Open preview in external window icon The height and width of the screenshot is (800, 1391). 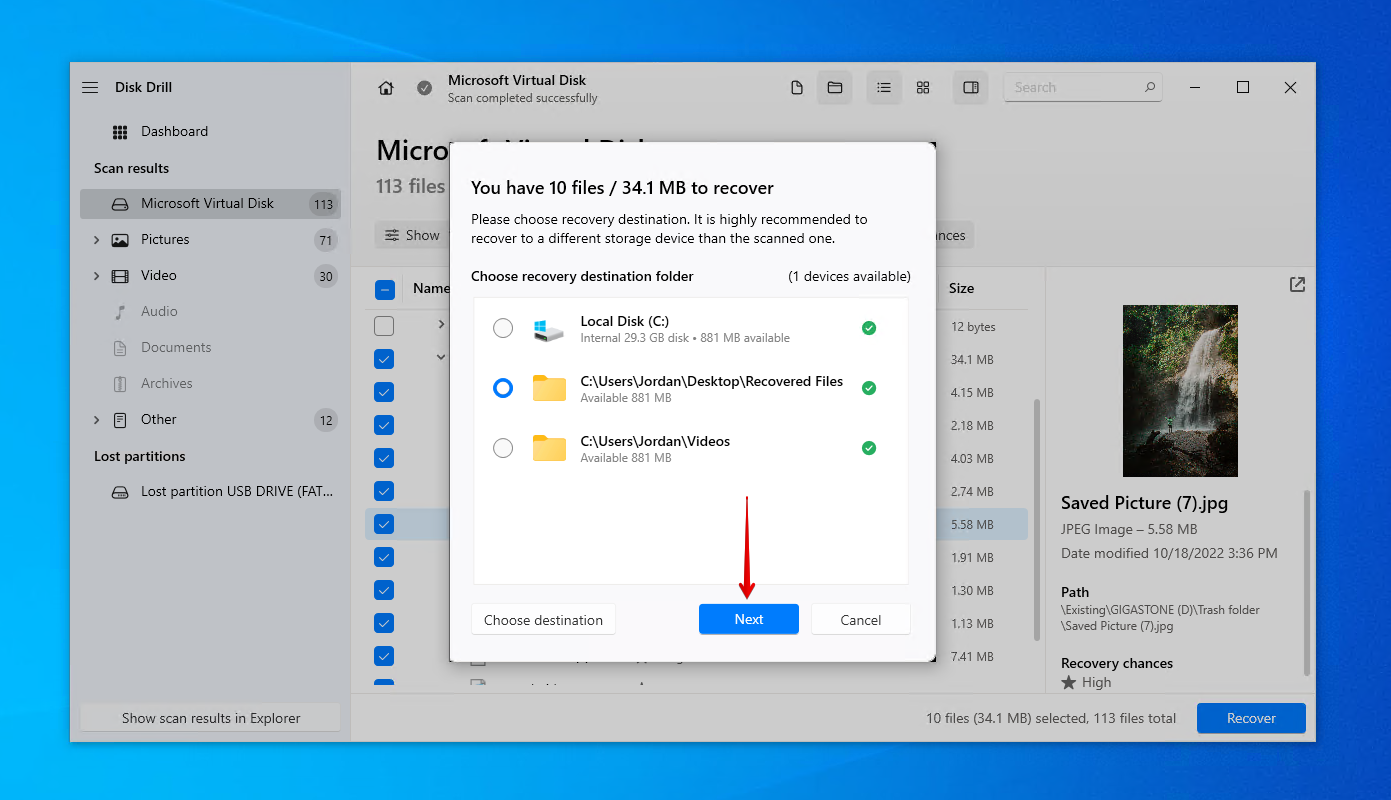pyautogui.click(x=1297, y=285)
